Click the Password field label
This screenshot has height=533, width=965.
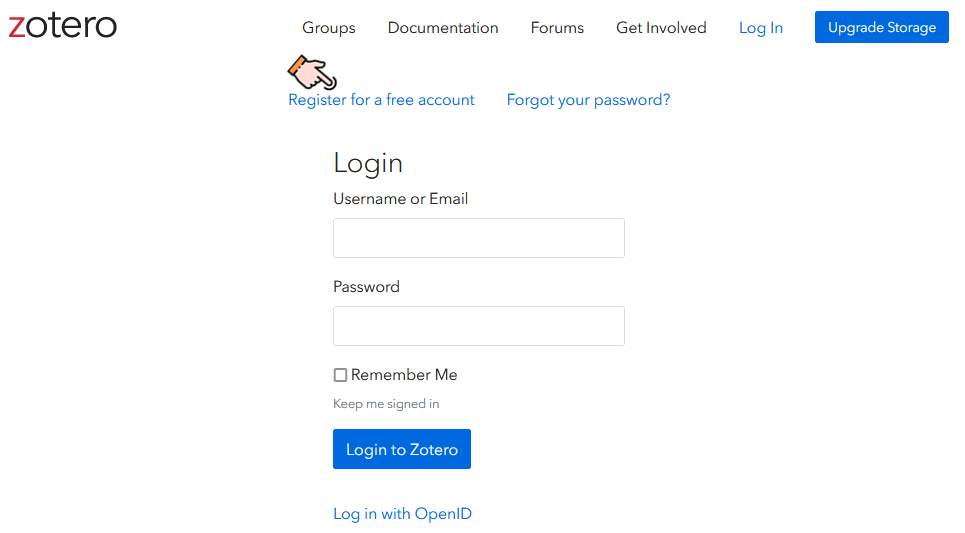[366, 287]
